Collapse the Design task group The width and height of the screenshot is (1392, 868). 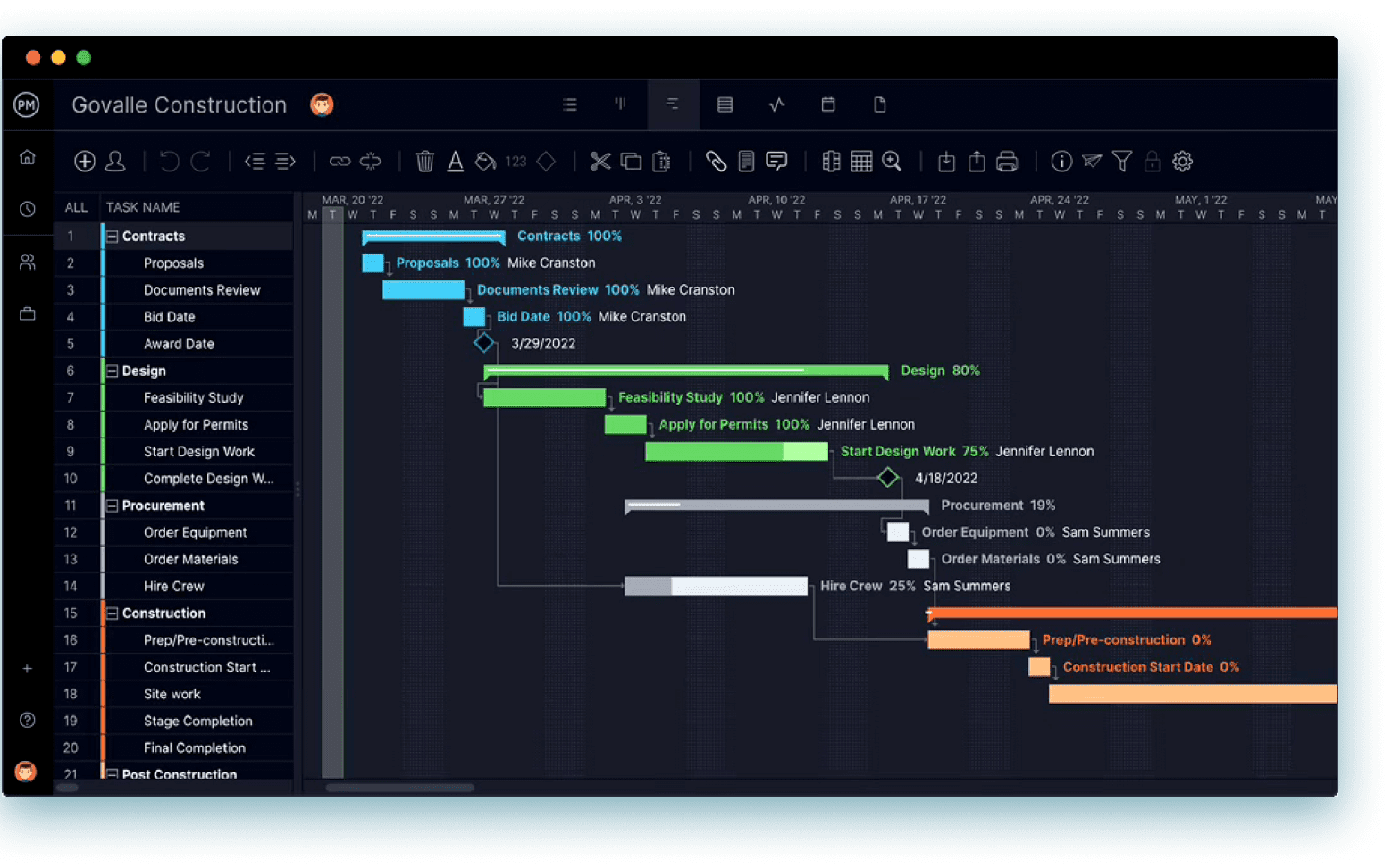(x=113, y=371)
